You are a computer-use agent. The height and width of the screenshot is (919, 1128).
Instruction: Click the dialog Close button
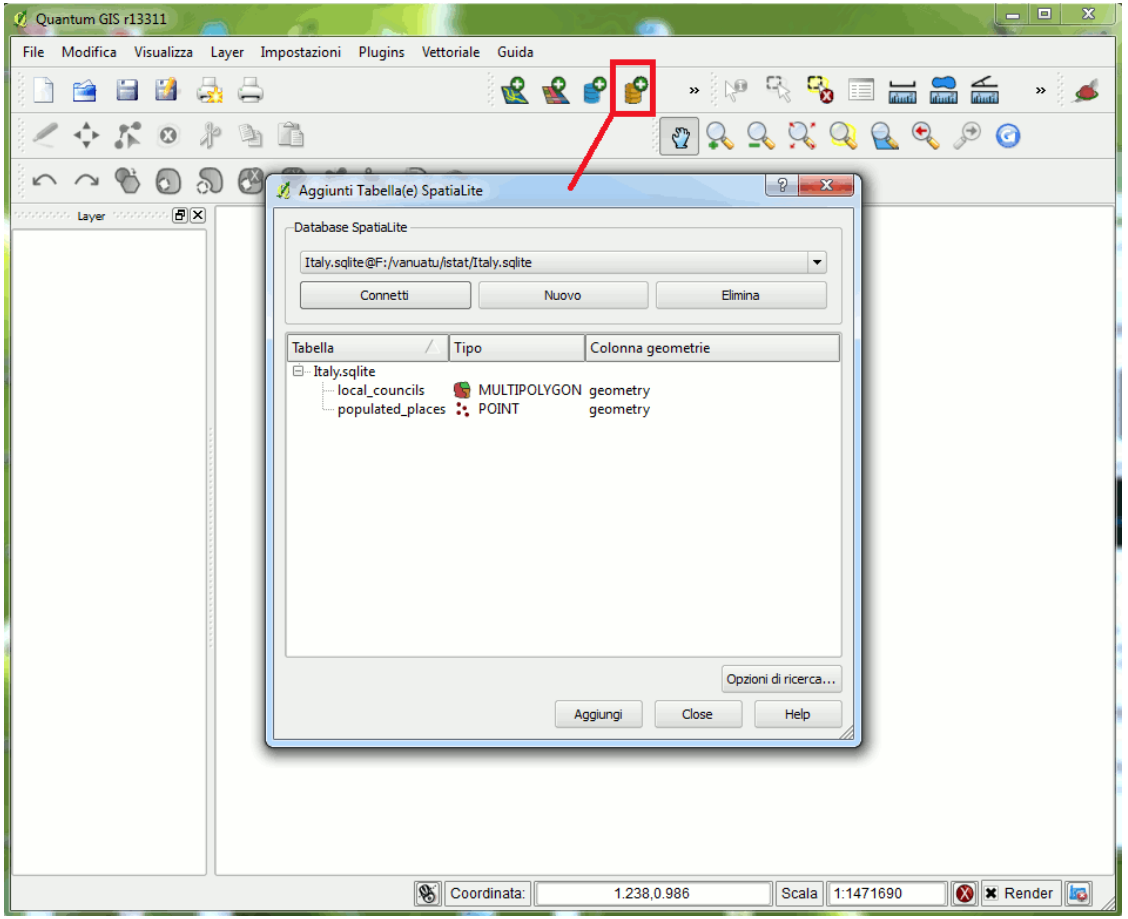pyautogui.click(x=697, y=714)
